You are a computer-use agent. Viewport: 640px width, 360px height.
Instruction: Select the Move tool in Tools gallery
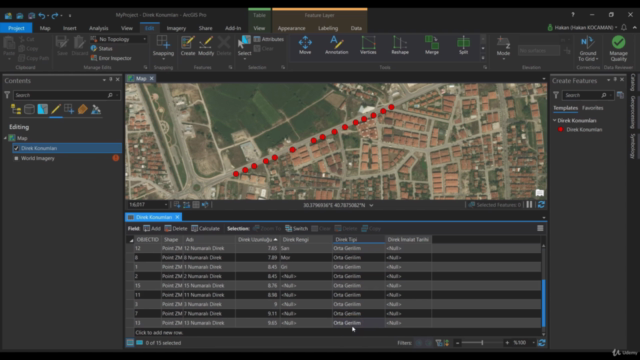[305, 45]
